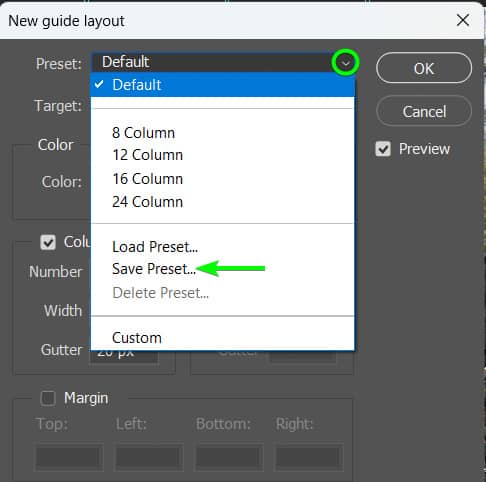
Task: Uncheck the Columns checkbox
Action: (48, 242)
